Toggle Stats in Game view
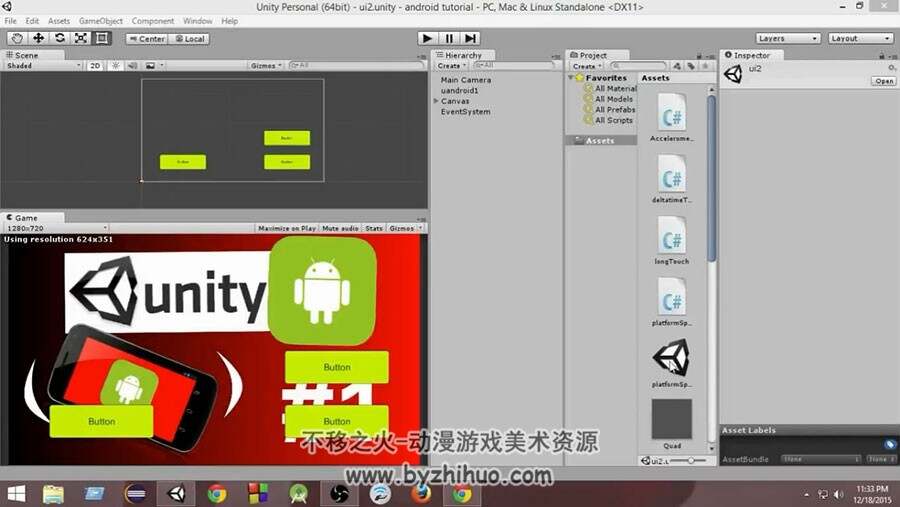Screen dimensions: 900x507 374,229
